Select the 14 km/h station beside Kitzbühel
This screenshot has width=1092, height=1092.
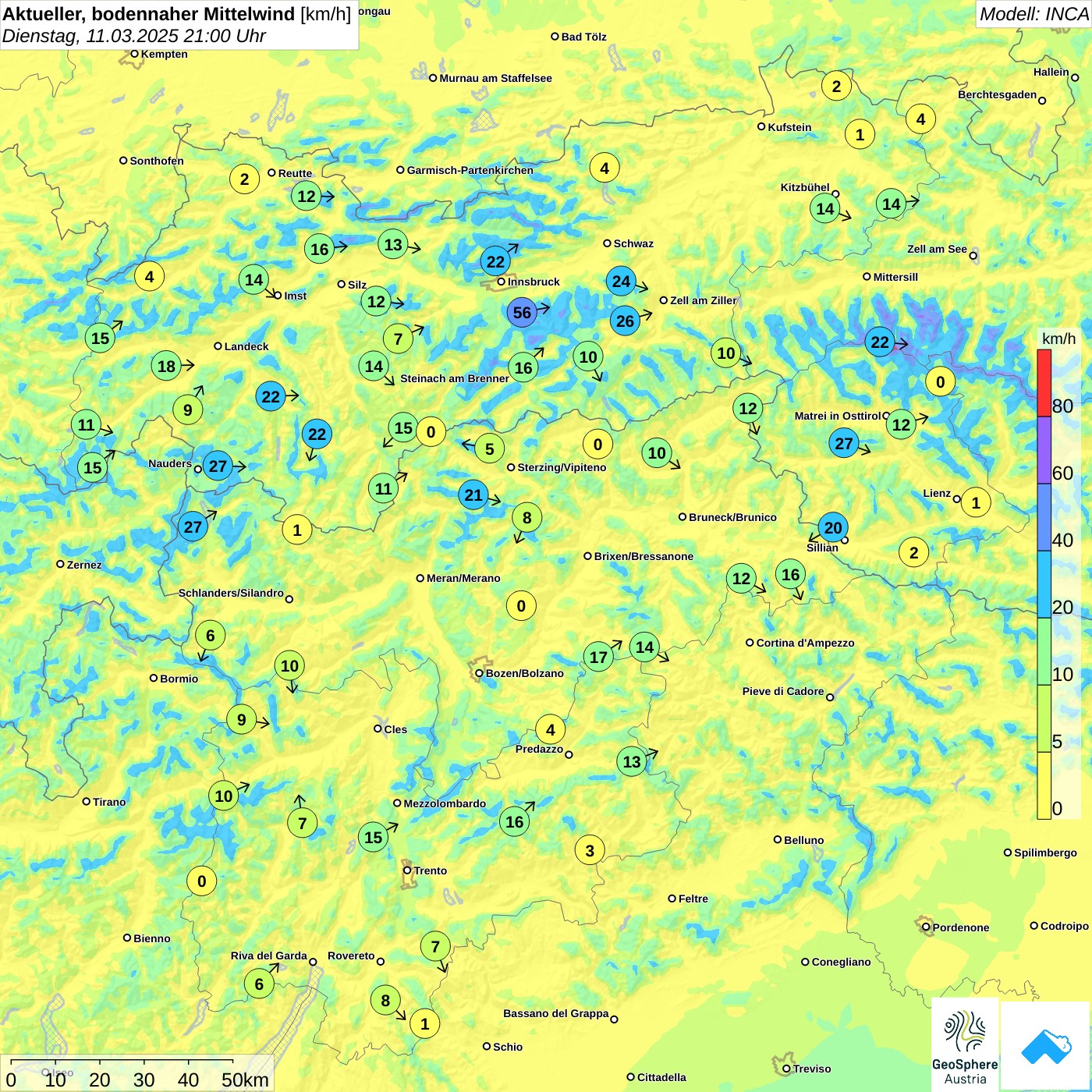click(x=825, y=208)
